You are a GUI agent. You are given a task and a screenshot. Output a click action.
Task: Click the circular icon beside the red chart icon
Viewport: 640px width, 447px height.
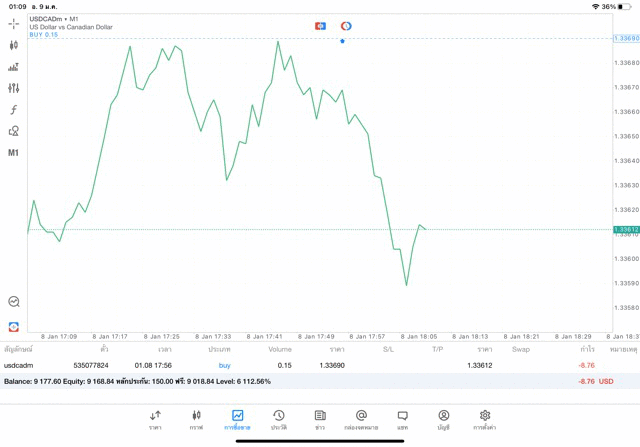point(346,25)
